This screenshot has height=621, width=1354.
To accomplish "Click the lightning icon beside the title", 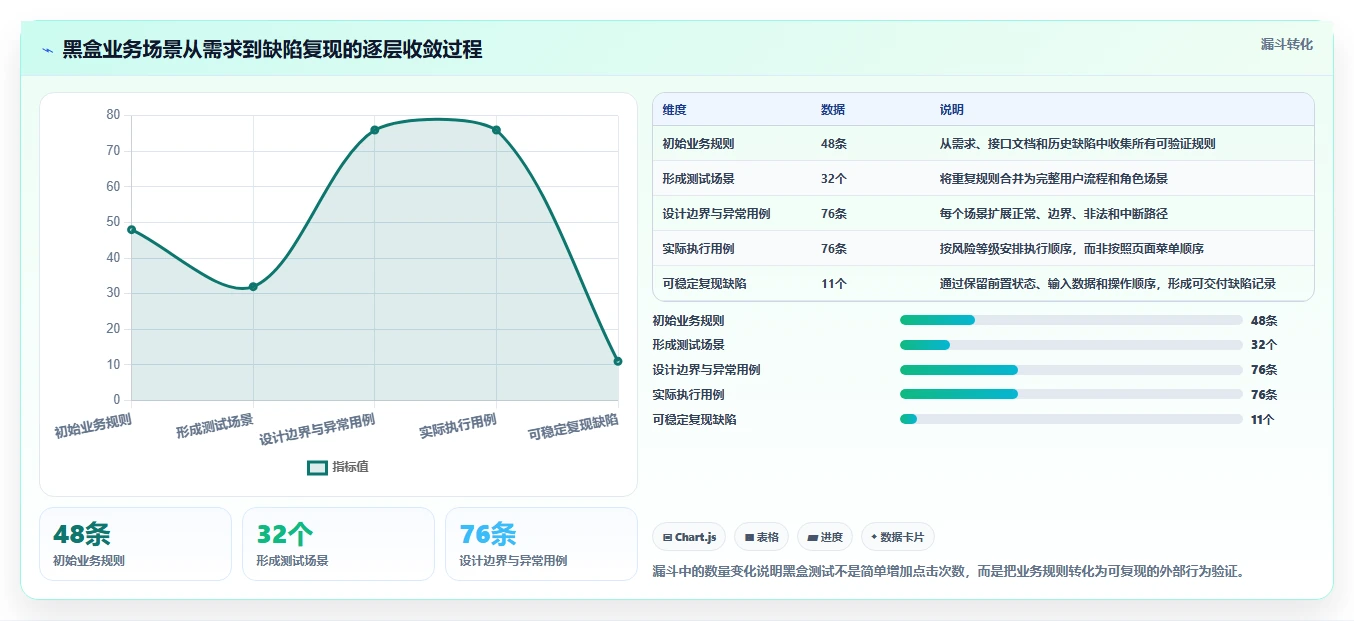I will tap(47, 50).
